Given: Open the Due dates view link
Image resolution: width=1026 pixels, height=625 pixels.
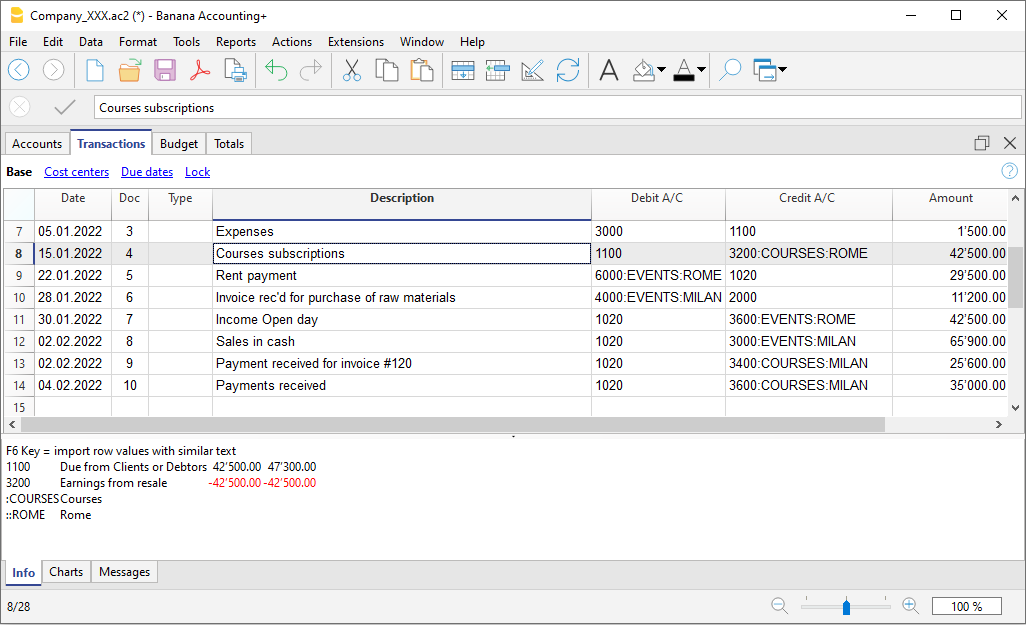Looking at the screenshot, I should [147, 172].
